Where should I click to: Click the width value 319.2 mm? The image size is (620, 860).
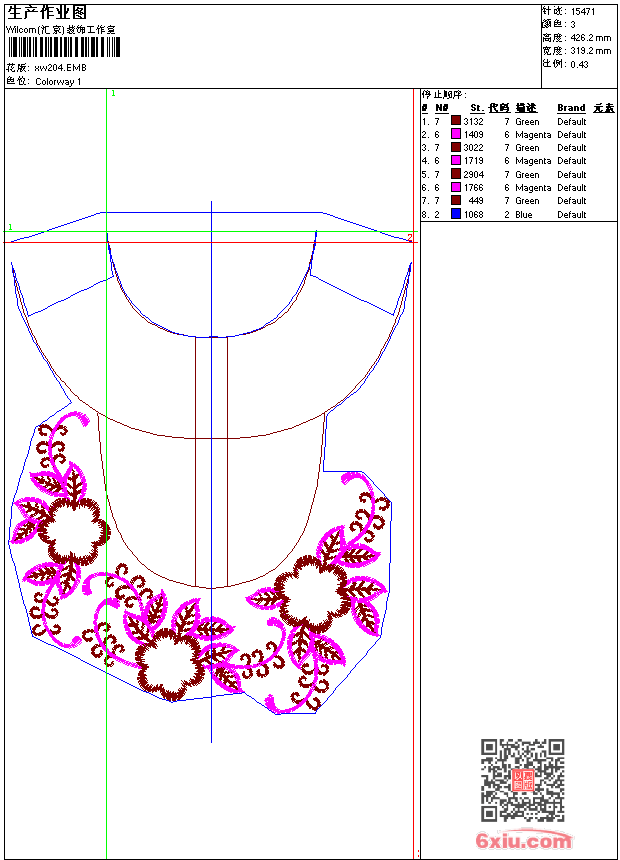tap(590, 51)
